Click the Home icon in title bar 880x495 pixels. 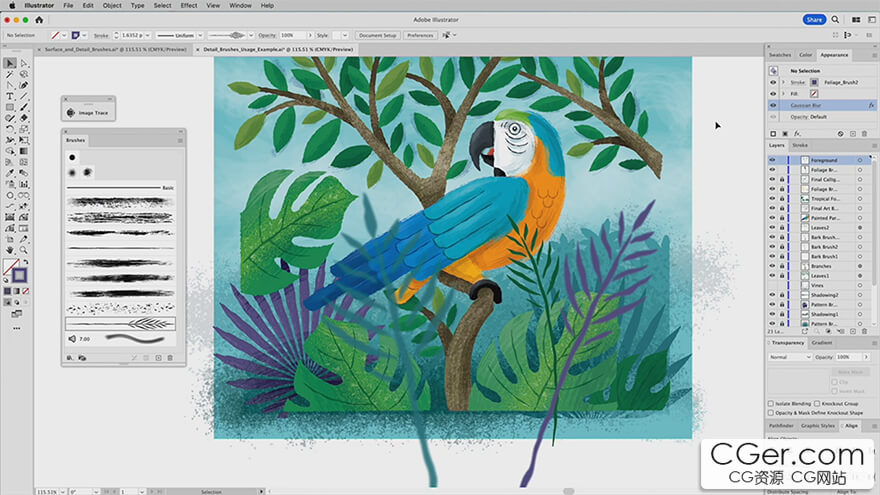click(x=39, y=20)
